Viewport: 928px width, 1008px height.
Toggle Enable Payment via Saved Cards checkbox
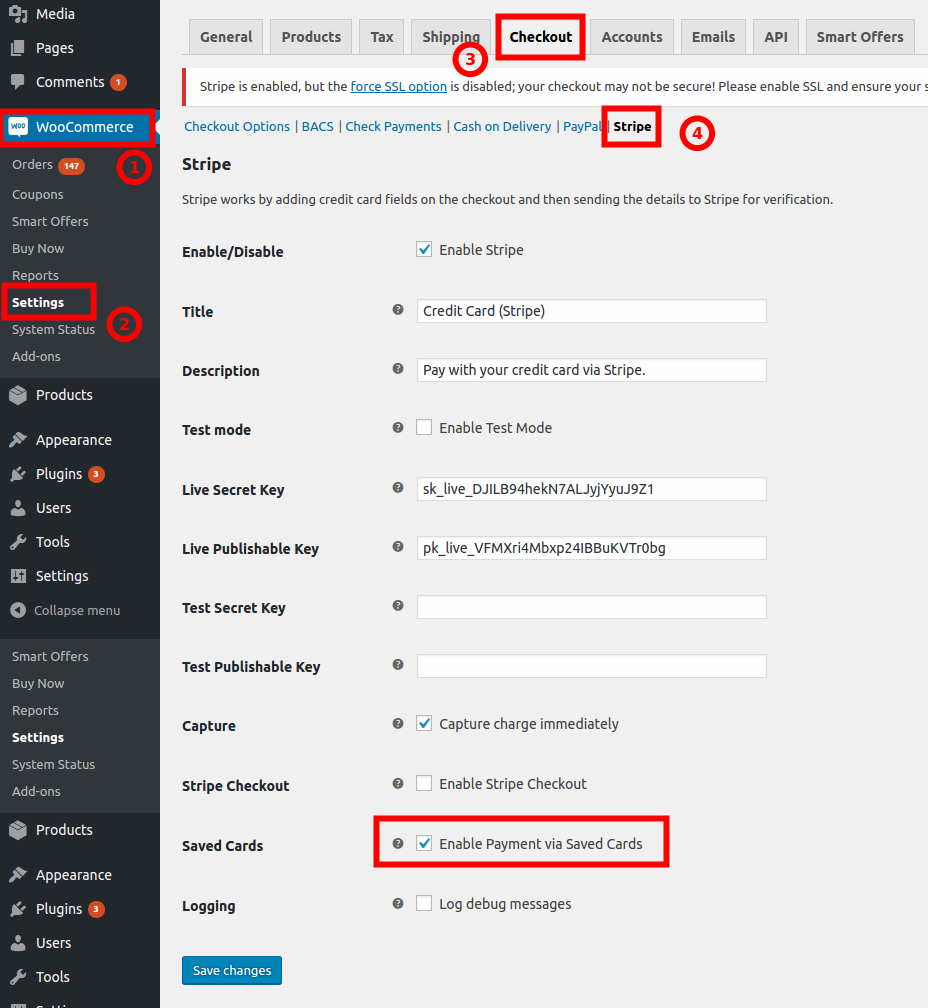(424, 843)
